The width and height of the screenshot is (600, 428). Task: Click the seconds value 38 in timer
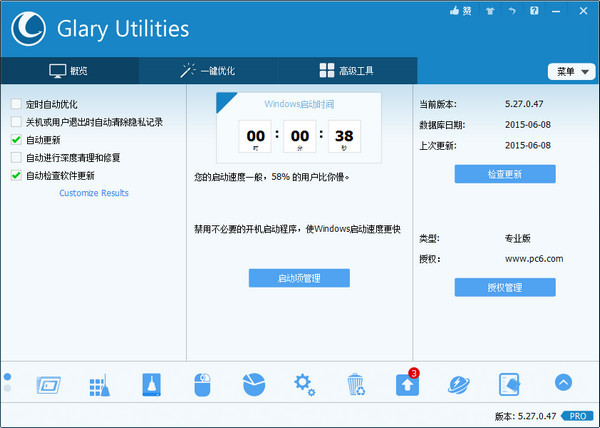[x=344, y=136]
